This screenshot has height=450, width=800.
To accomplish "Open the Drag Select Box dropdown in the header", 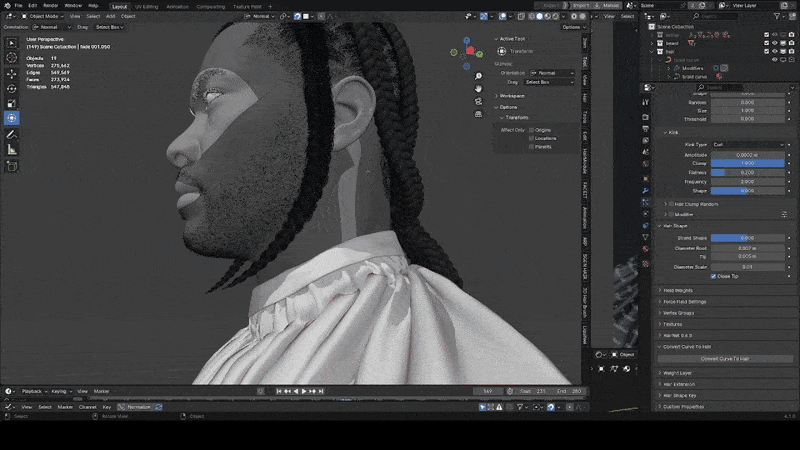I will pos(109,27).
